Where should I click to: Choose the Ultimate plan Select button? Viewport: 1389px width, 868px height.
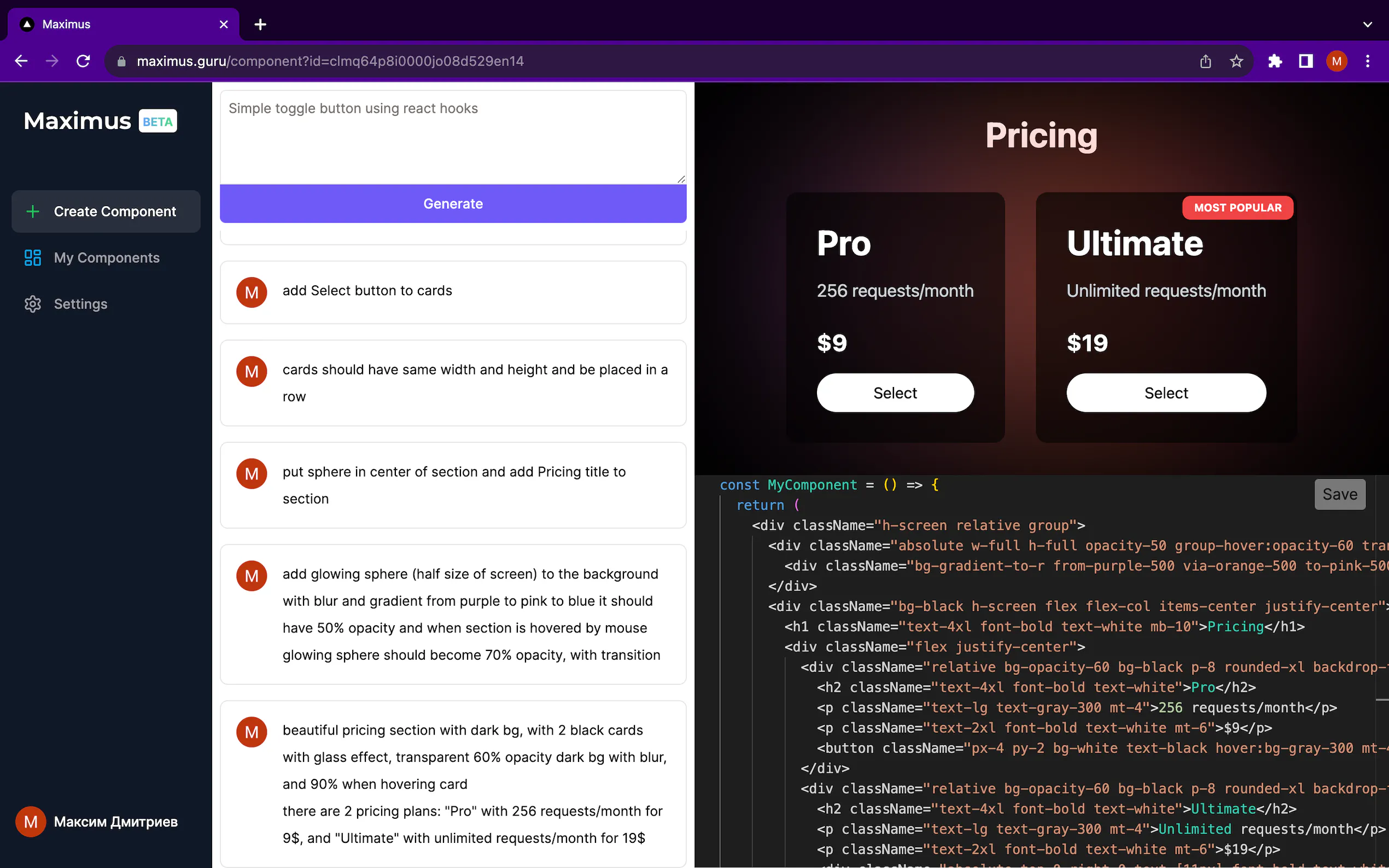[x=1166, y=392]
